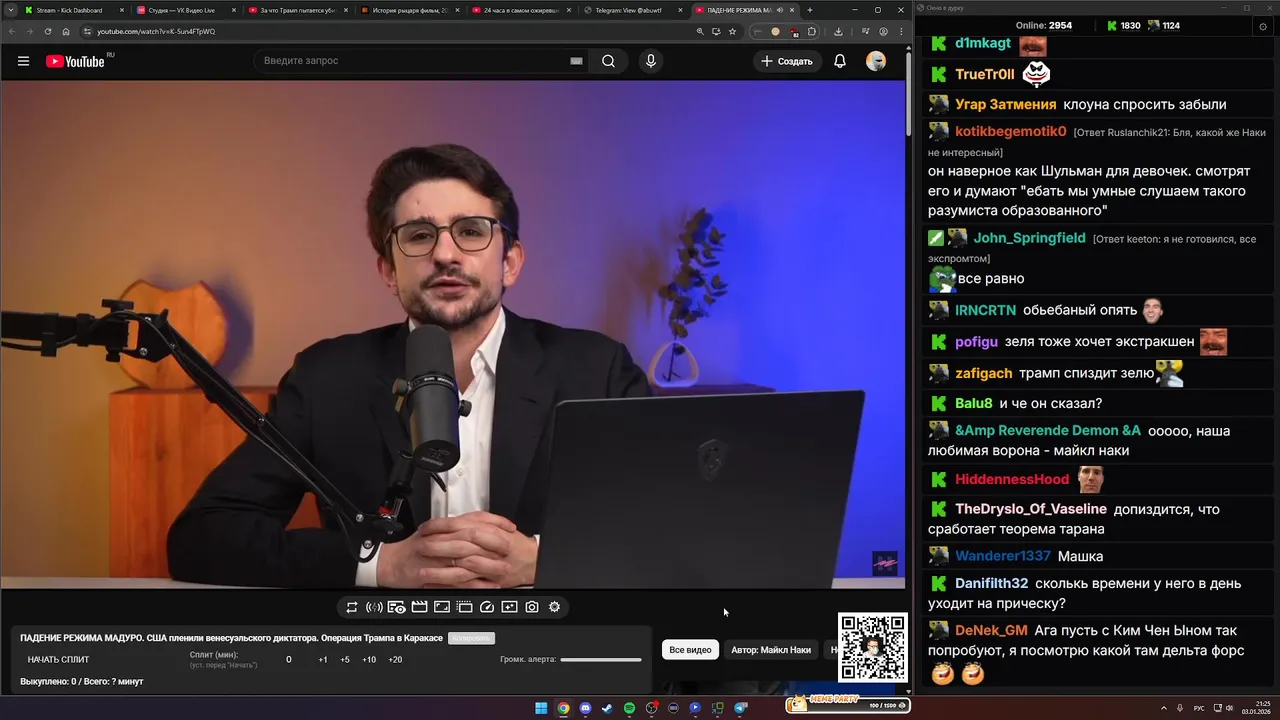Click the youtube.com address bar

(390, 31)
